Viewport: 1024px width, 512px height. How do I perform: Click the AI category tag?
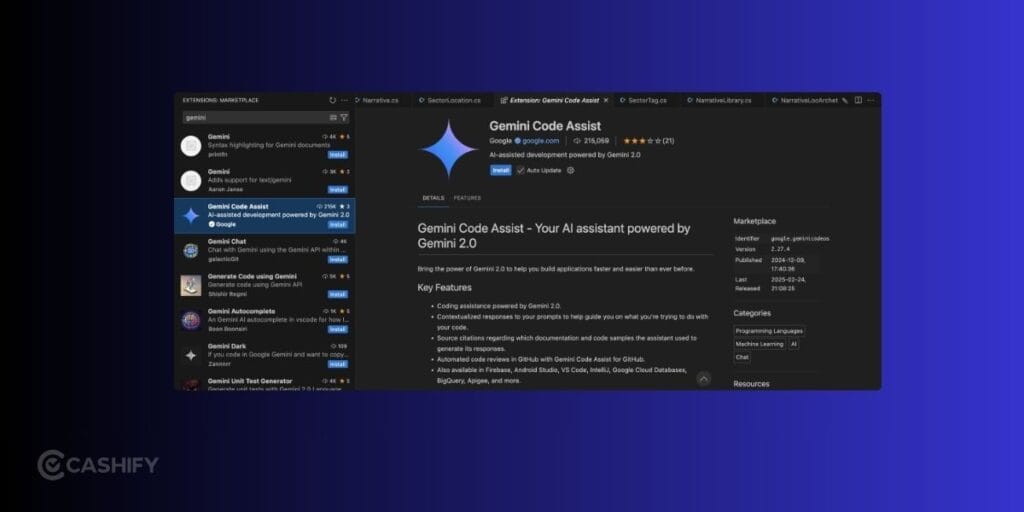pyautogui.click(x=793, y=344)
